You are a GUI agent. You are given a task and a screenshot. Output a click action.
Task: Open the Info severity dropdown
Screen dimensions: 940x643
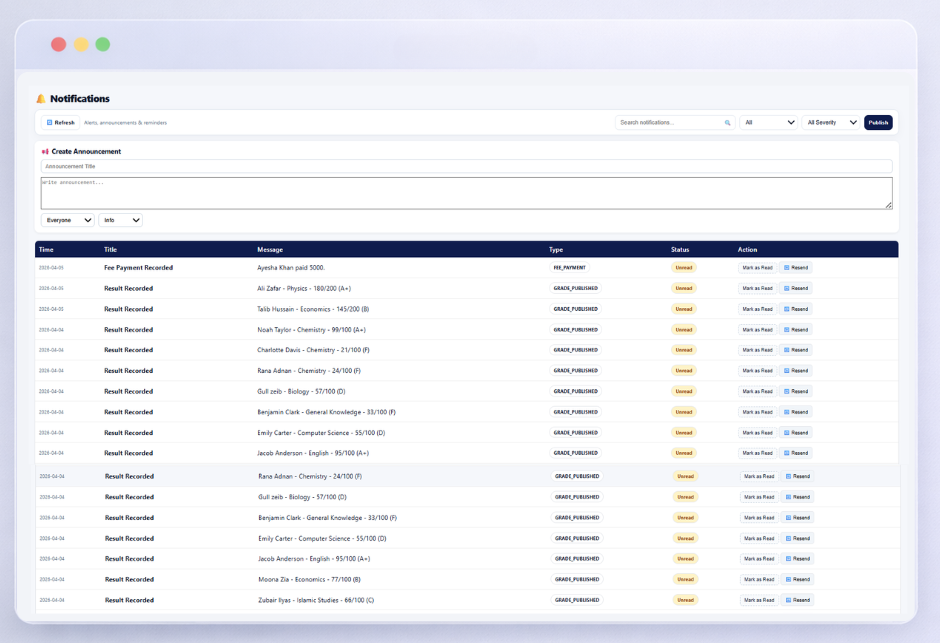point(120,220)
